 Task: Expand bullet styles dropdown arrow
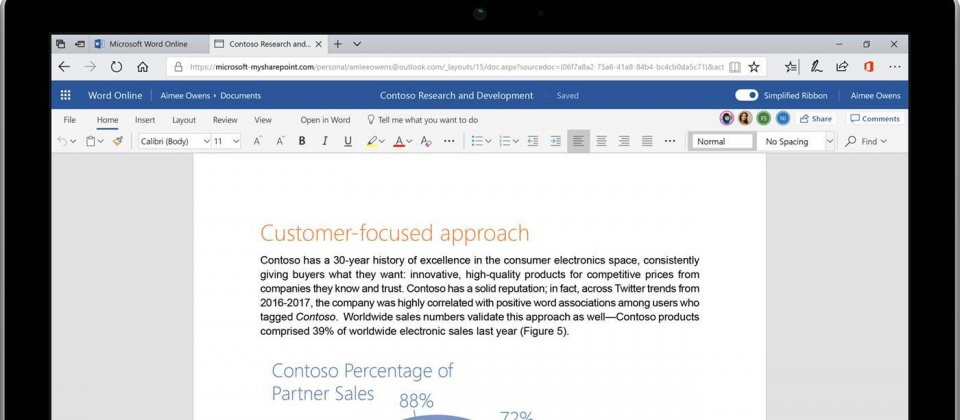point(488,141)
